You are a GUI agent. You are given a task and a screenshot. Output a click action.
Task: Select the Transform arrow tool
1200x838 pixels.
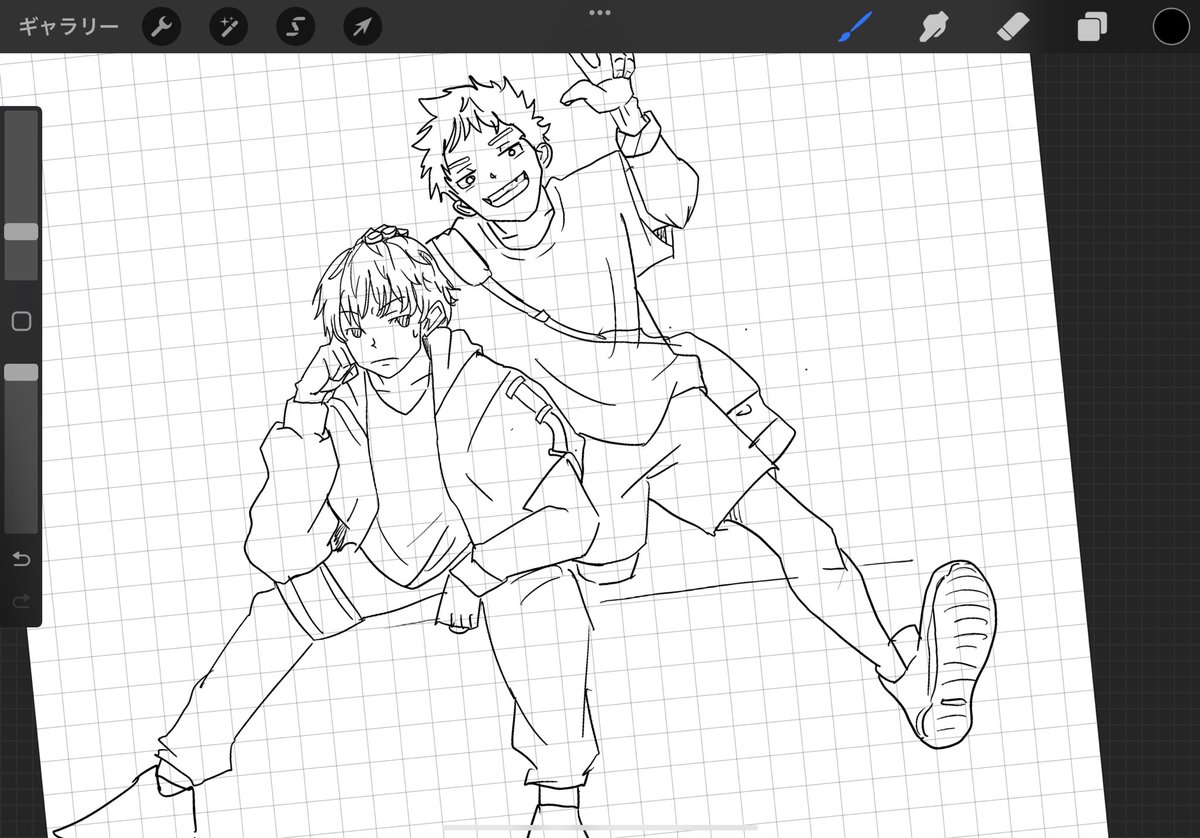tap(363, 27)
